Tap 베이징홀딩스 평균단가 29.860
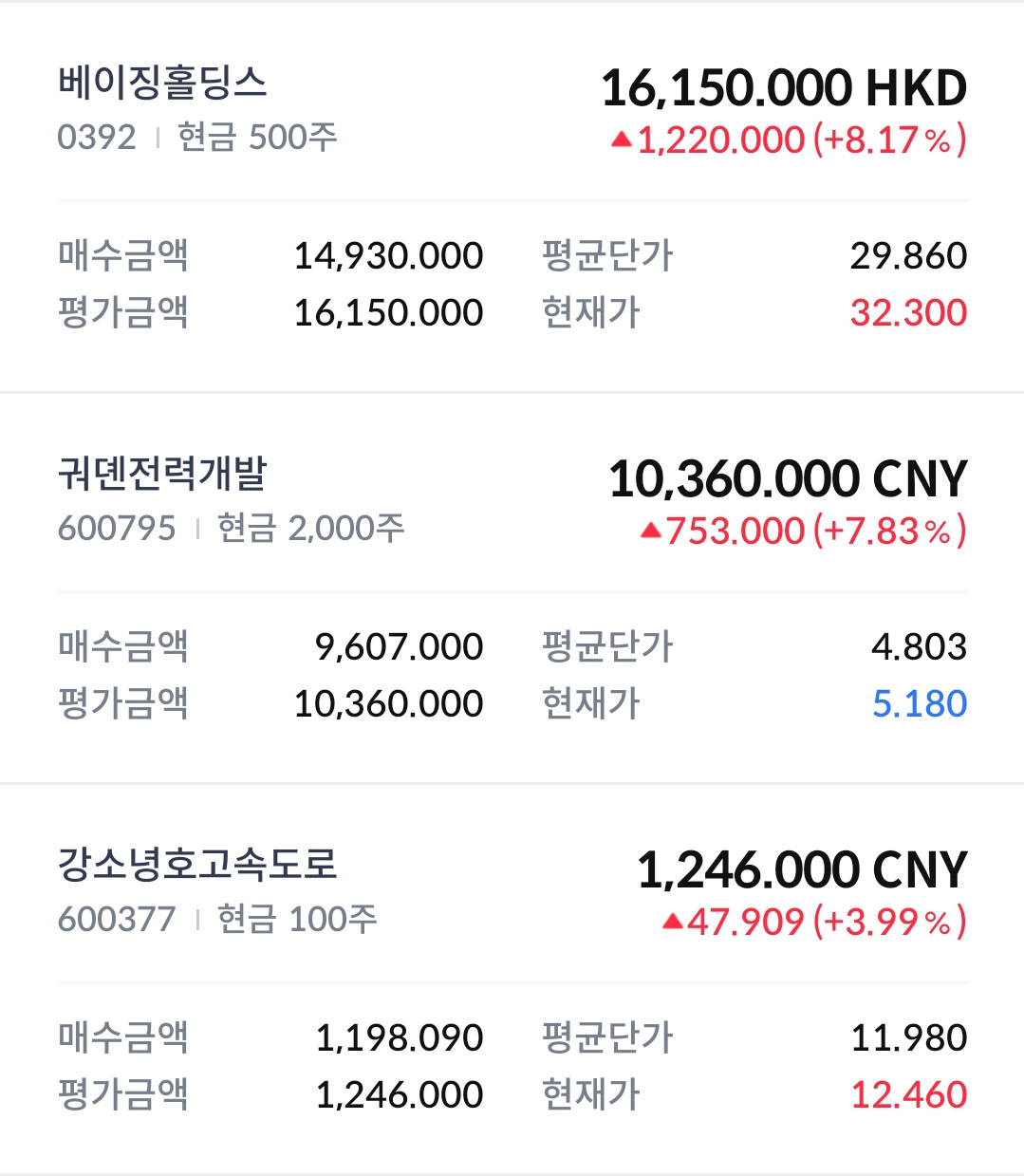This screenshot has width=1024, height=1176. click(x=908, y=256)
